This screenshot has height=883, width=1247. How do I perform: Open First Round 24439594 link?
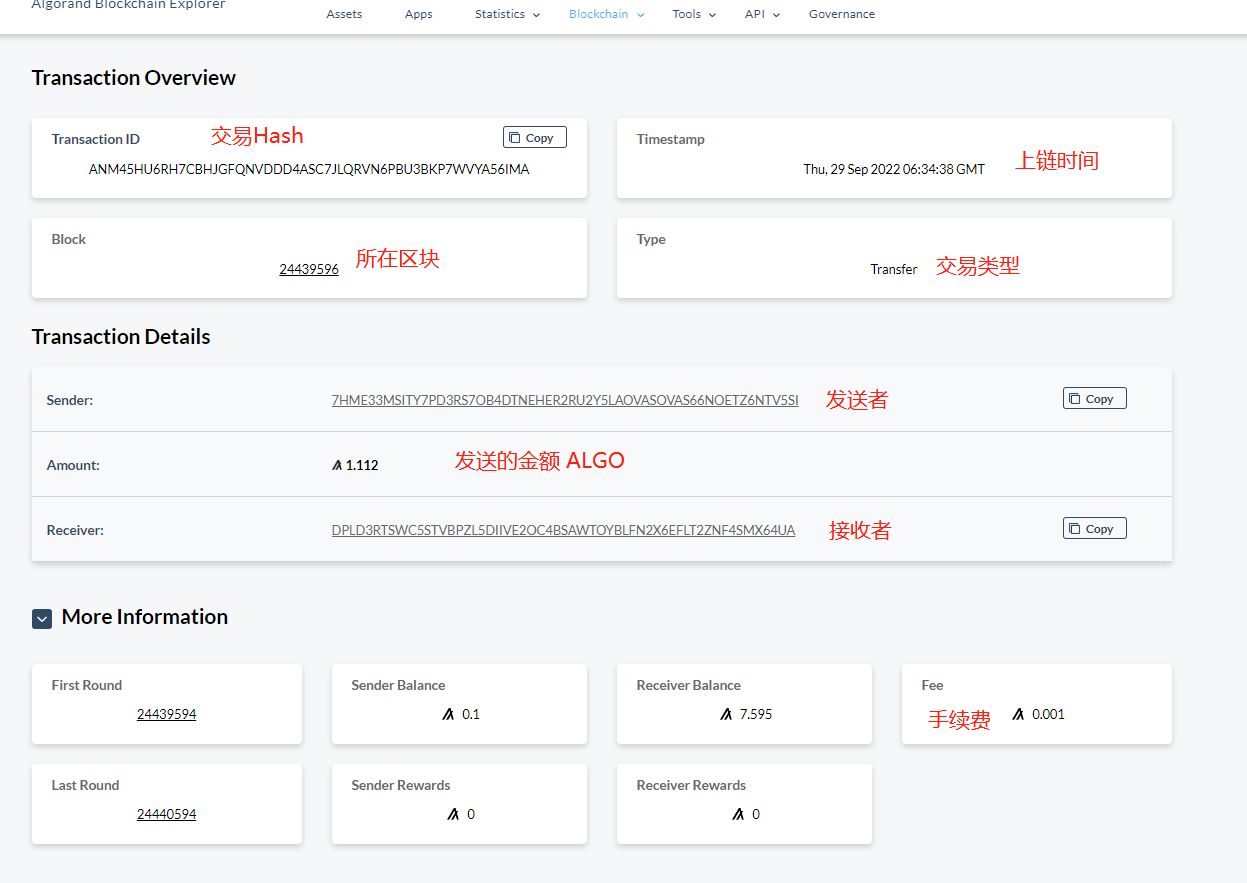click(166, 714)
